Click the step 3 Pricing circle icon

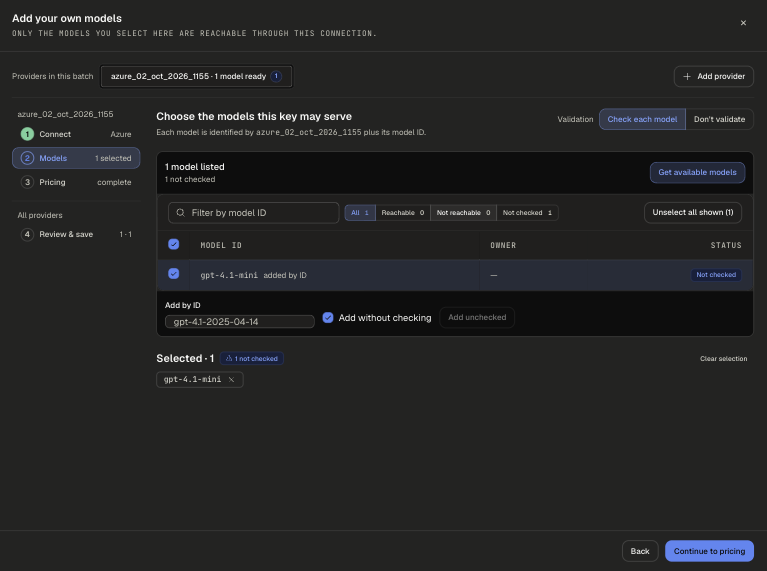click(27, 182)
